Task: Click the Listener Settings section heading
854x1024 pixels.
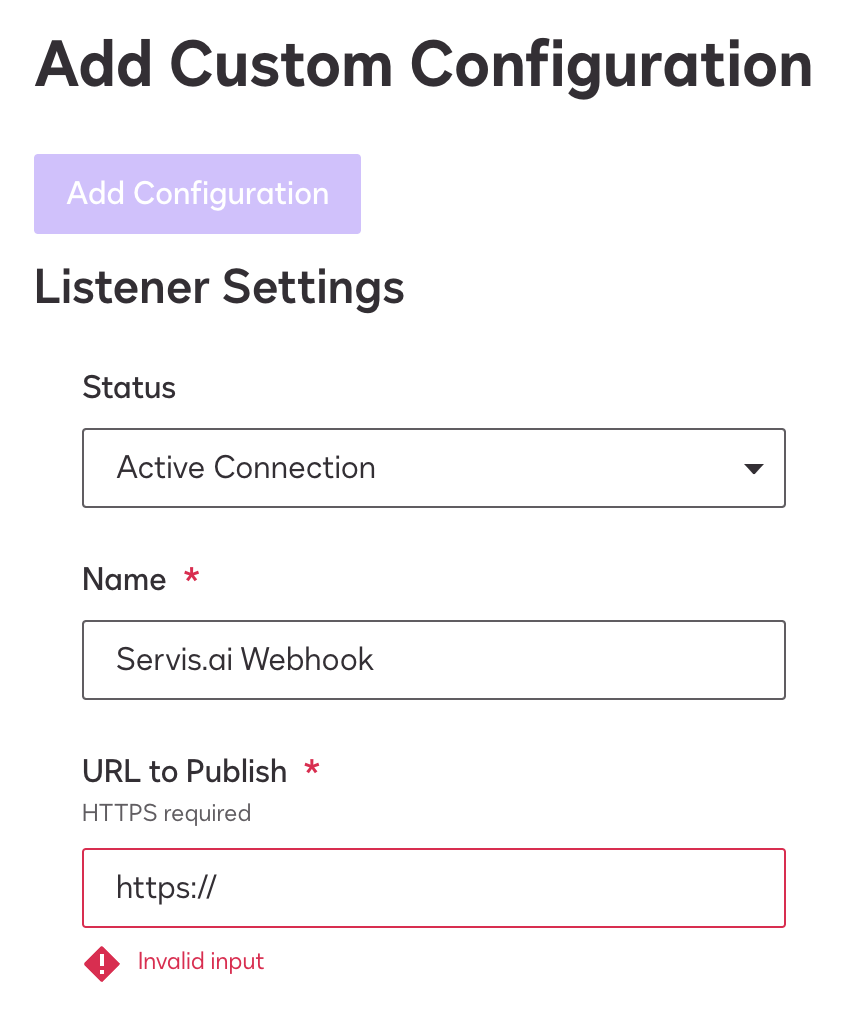Action: tap(219, 287)
